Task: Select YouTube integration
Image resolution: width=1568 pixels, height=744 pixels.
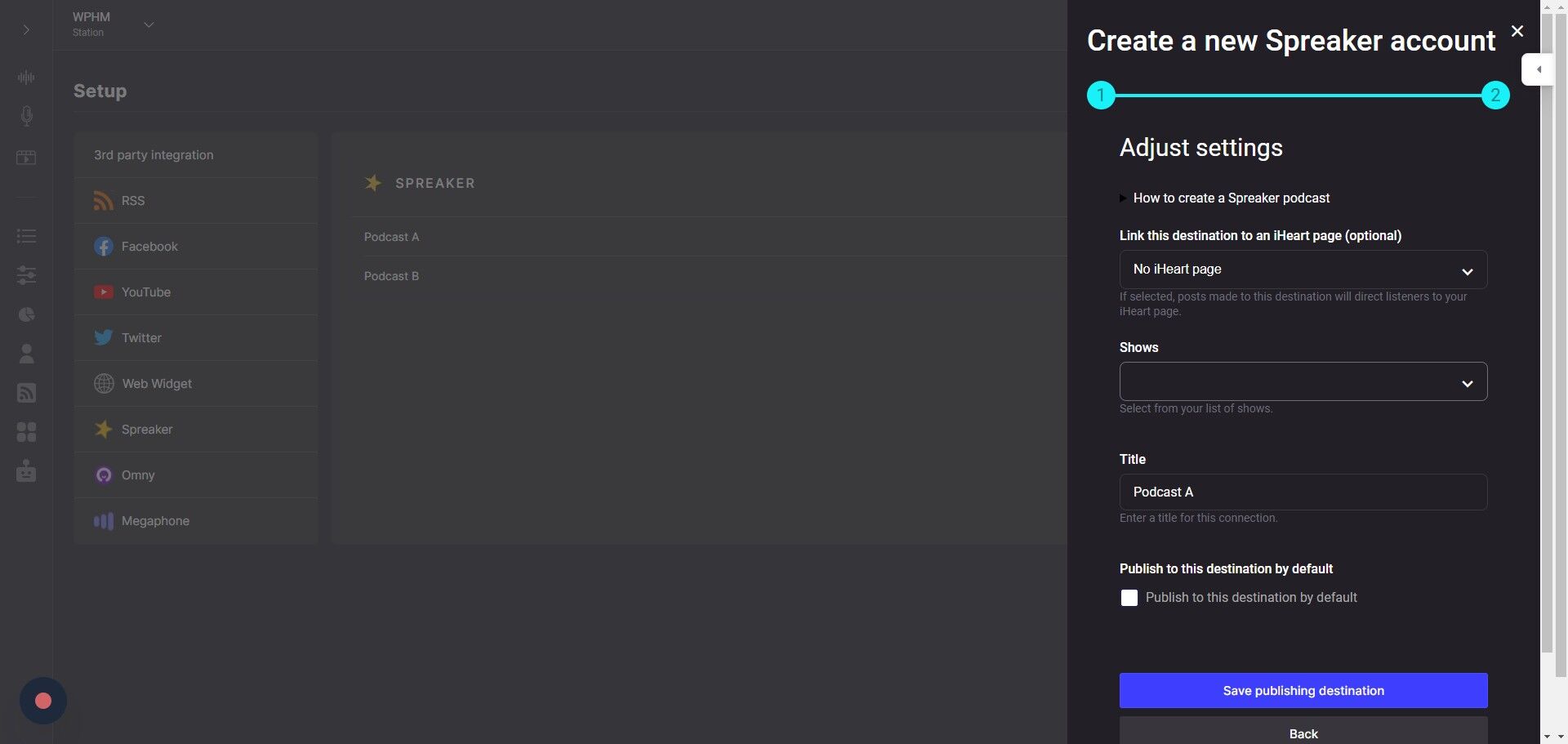Action: [x=196, y=292]
